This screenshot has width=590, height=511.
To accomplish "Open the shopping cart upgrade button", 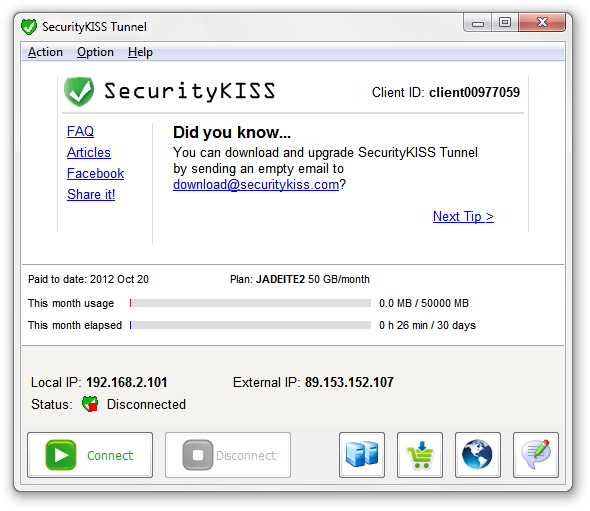I will click(420, 455).
